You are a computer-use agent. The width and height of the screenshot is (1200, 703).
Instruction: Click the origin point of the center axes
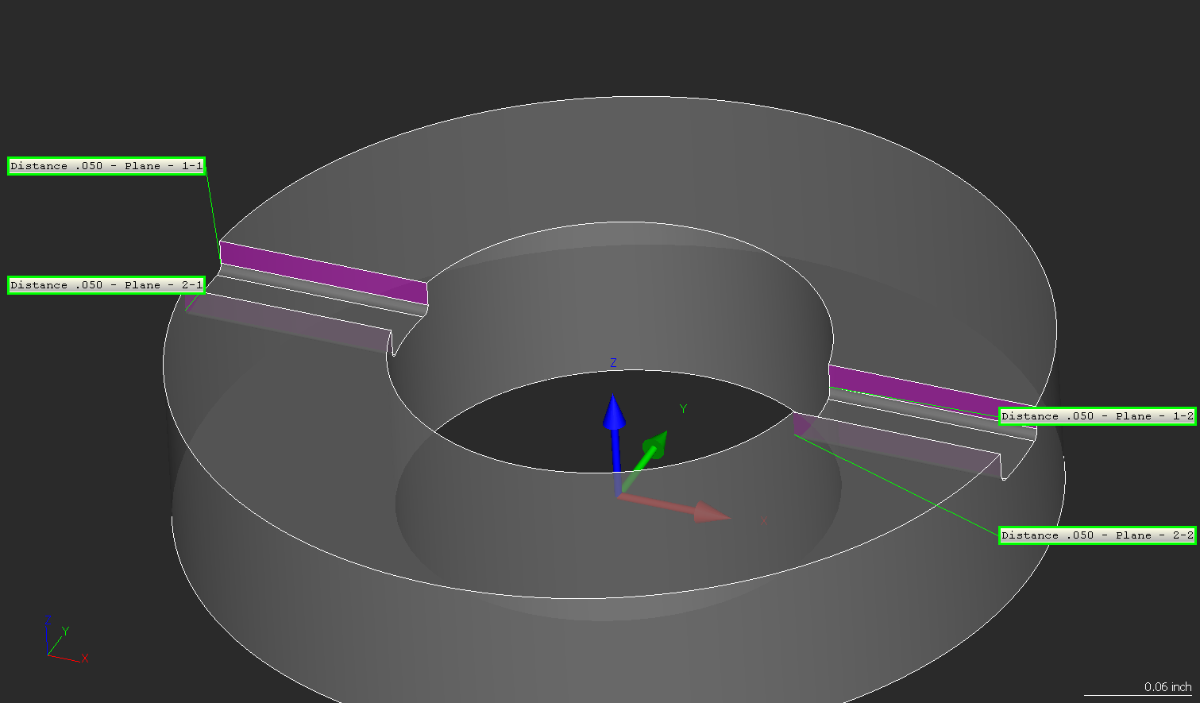tap(619, 493)
